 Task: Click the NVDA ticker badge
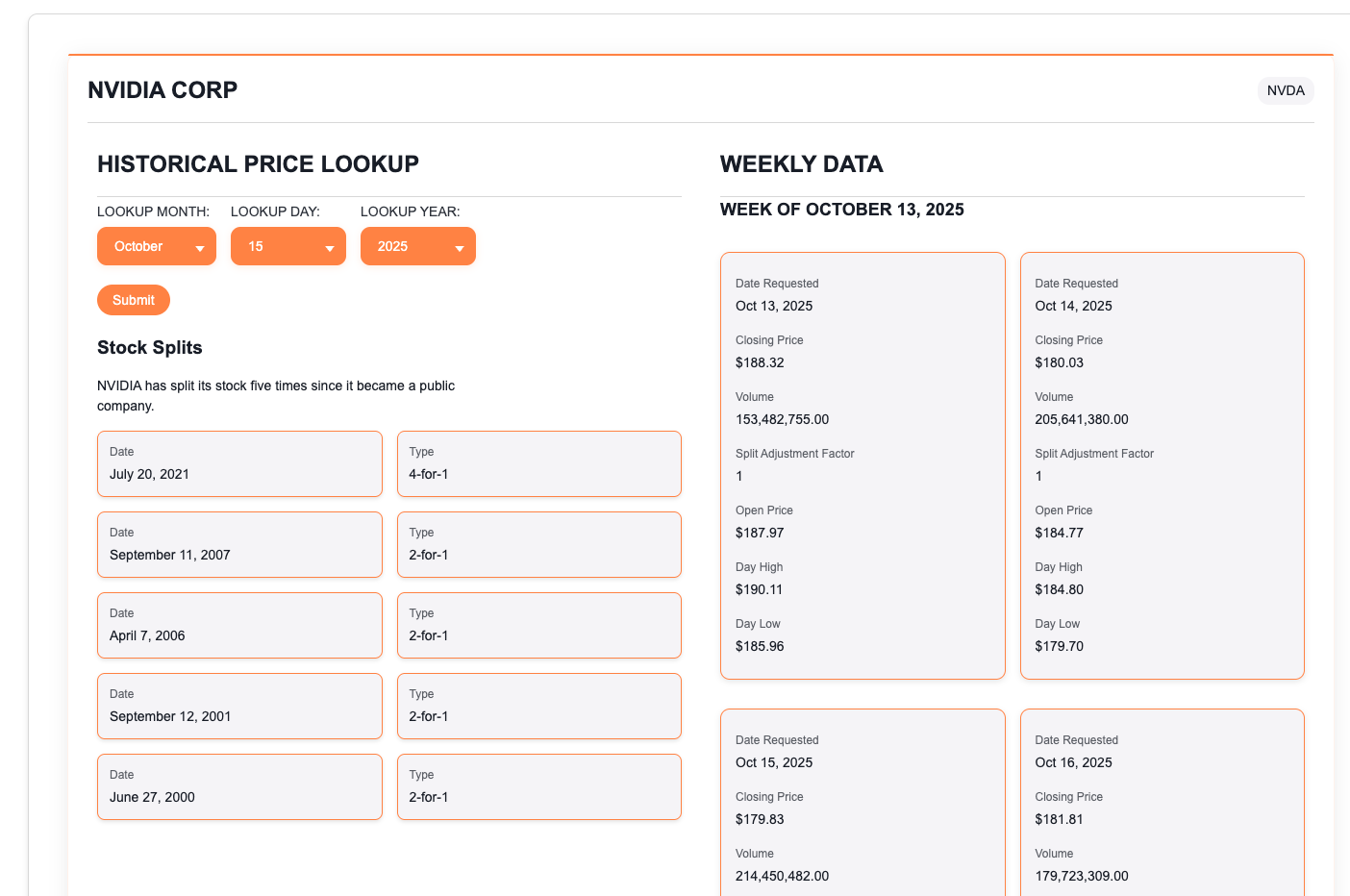pyautogui.click(x=1285, y=90)
